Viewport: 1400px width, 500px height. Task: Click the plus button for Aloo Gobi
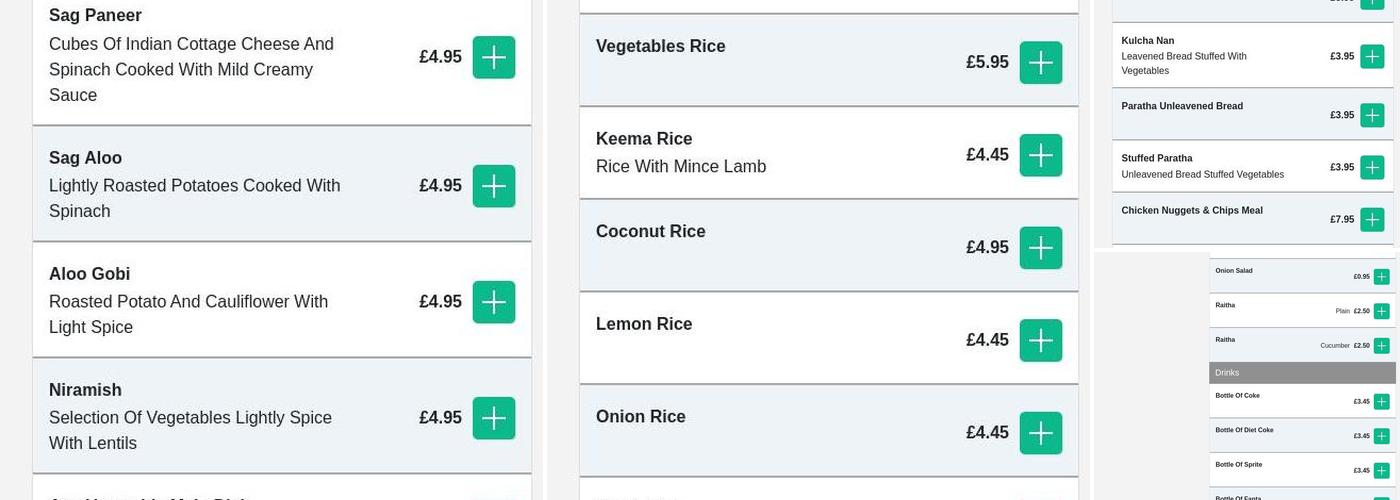(x=494, y=302)
